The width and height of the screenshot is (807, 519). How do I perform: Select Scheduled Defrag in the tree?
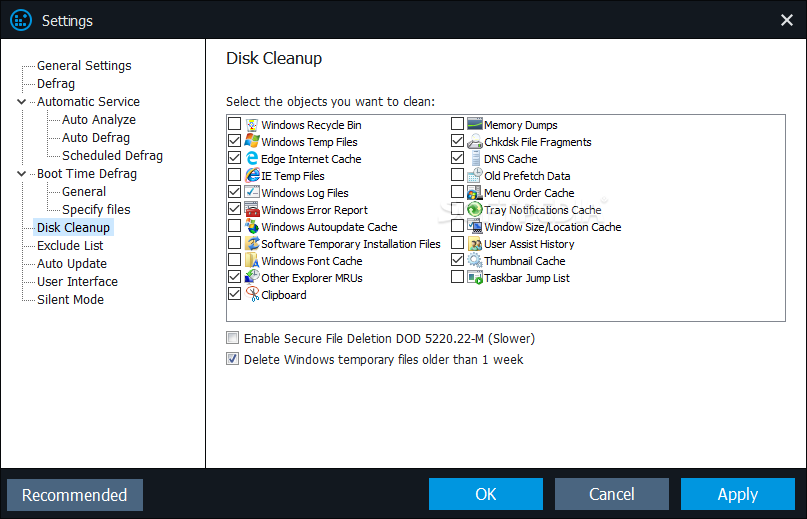(x=112, y=155)
